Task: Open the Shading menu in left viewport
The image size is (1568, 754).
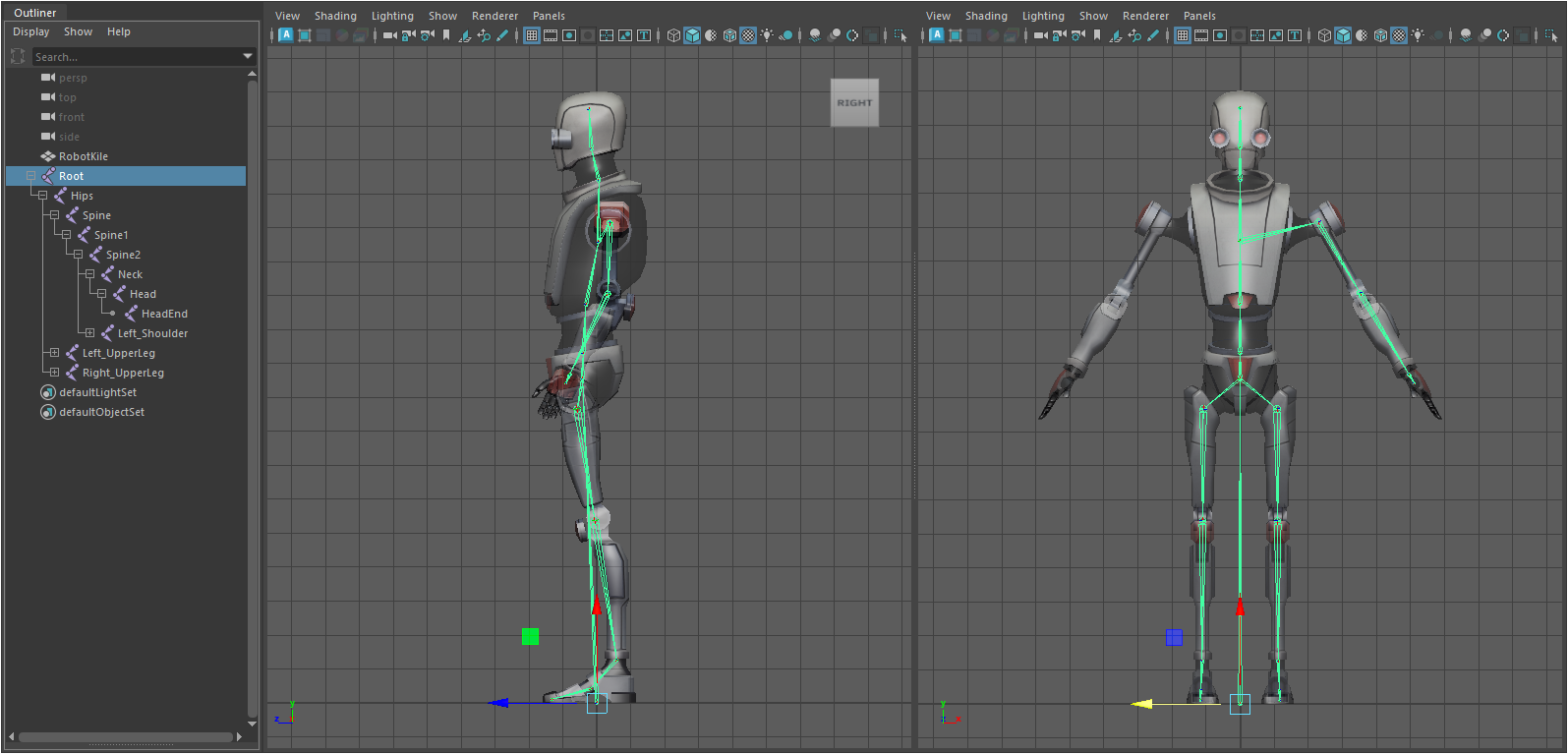Action: pos(335,16)
